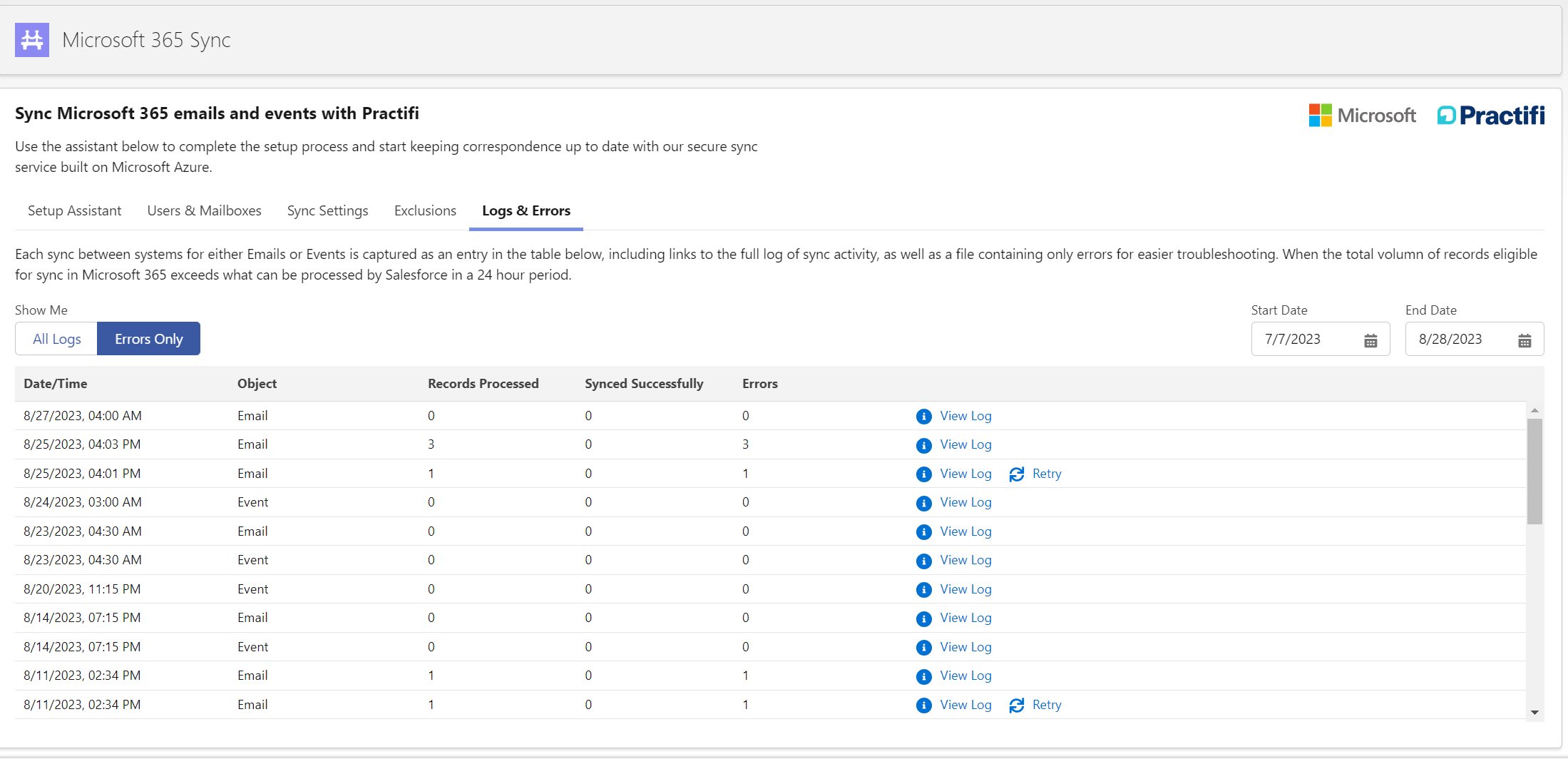Click the Microsoft 365 Sync app icon
The width and height of the screenshot is (1568, 769).
coord(31,40)
